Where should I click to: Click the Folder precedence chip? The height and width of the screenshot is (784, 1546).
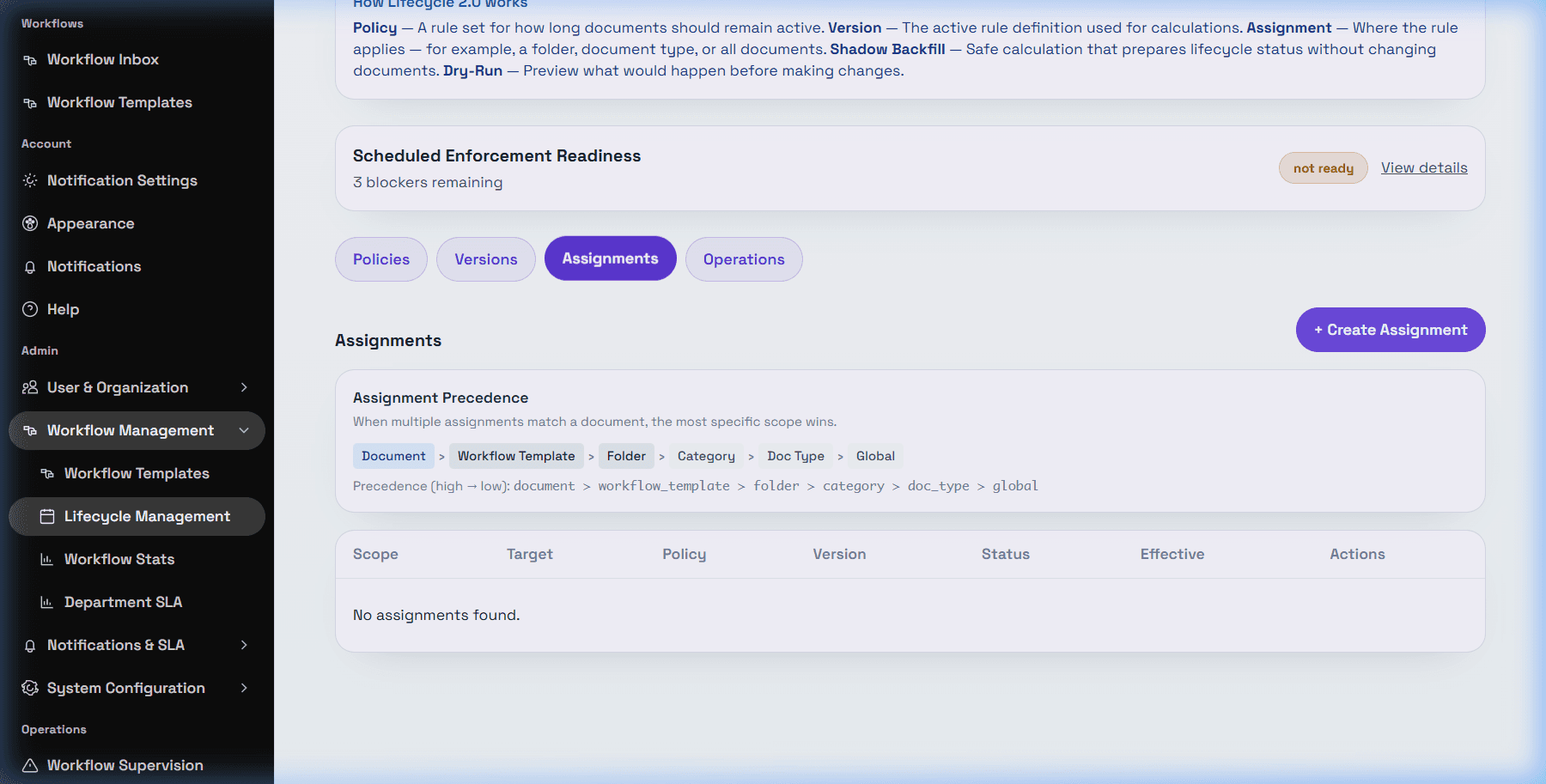coord(626,456)
